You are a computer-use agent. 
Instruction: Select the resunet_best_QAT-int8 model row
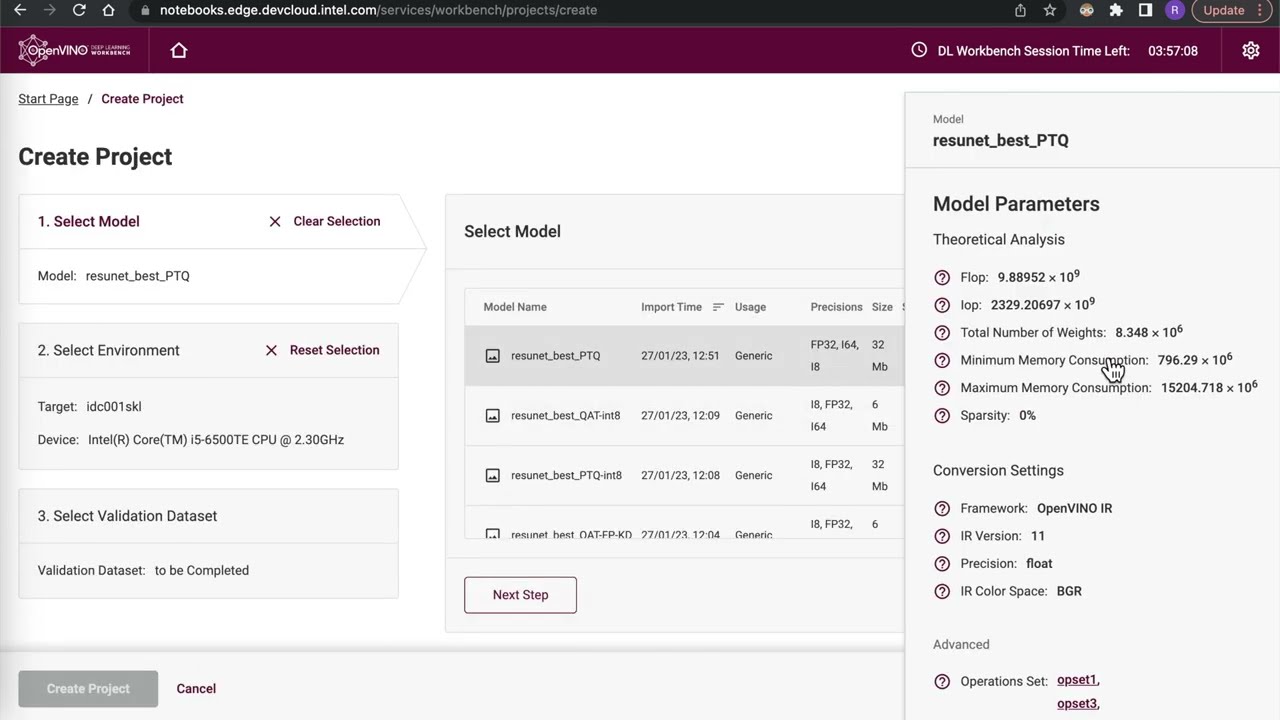tap(685, 416)
